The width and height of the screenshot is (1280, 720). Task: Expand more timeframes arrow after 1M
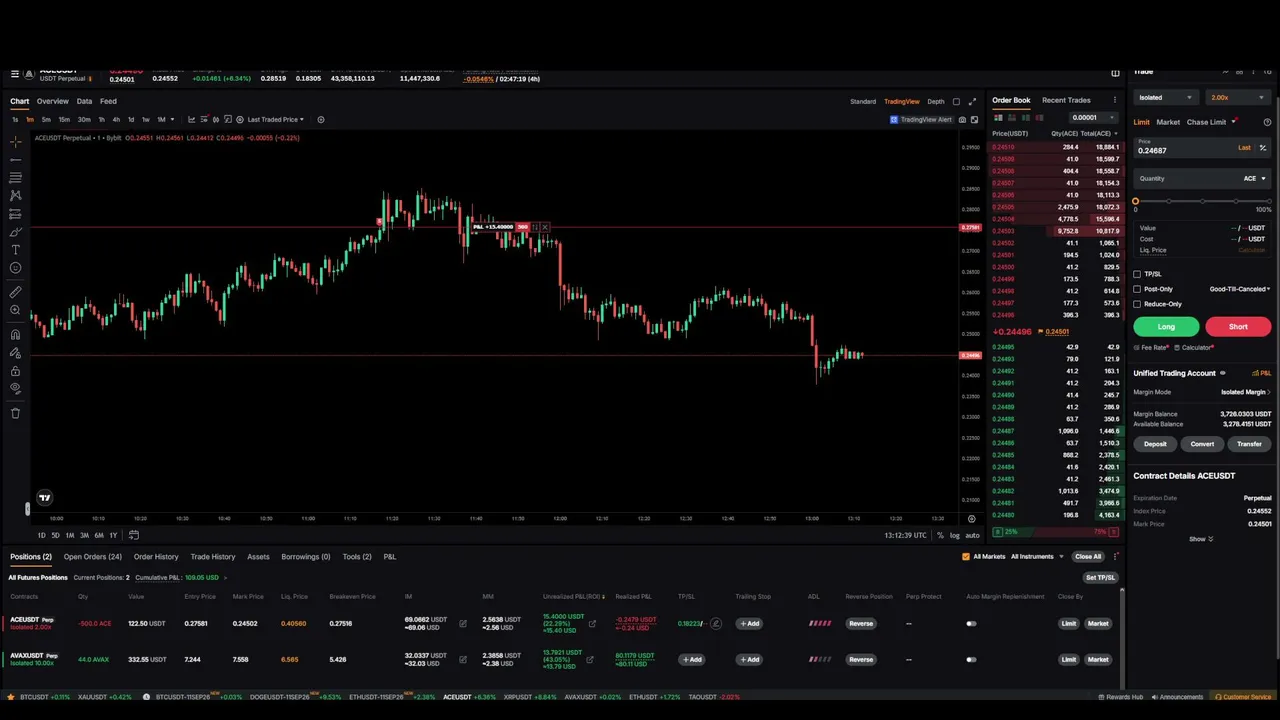pos(172,119)
